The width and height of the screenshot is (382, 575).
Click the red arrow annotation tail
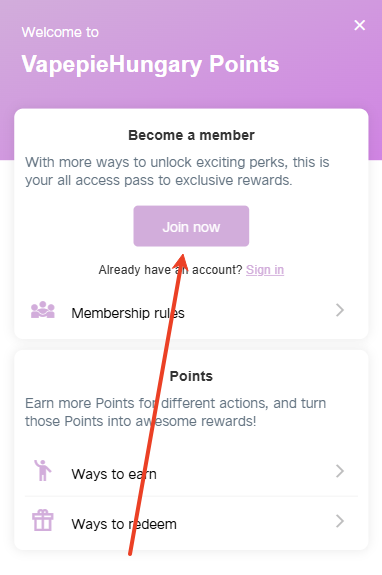click(x=131, y=552)
